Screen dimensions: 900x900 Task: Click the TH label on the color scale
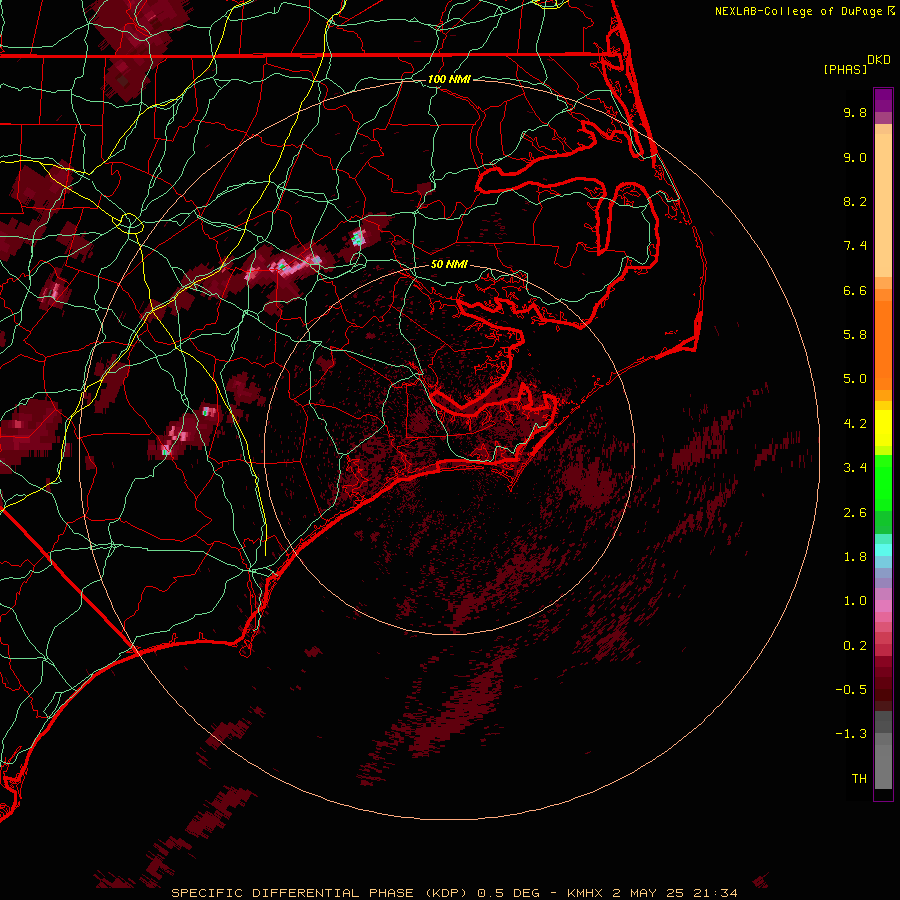pyautogui.click(x=859, y=779)
